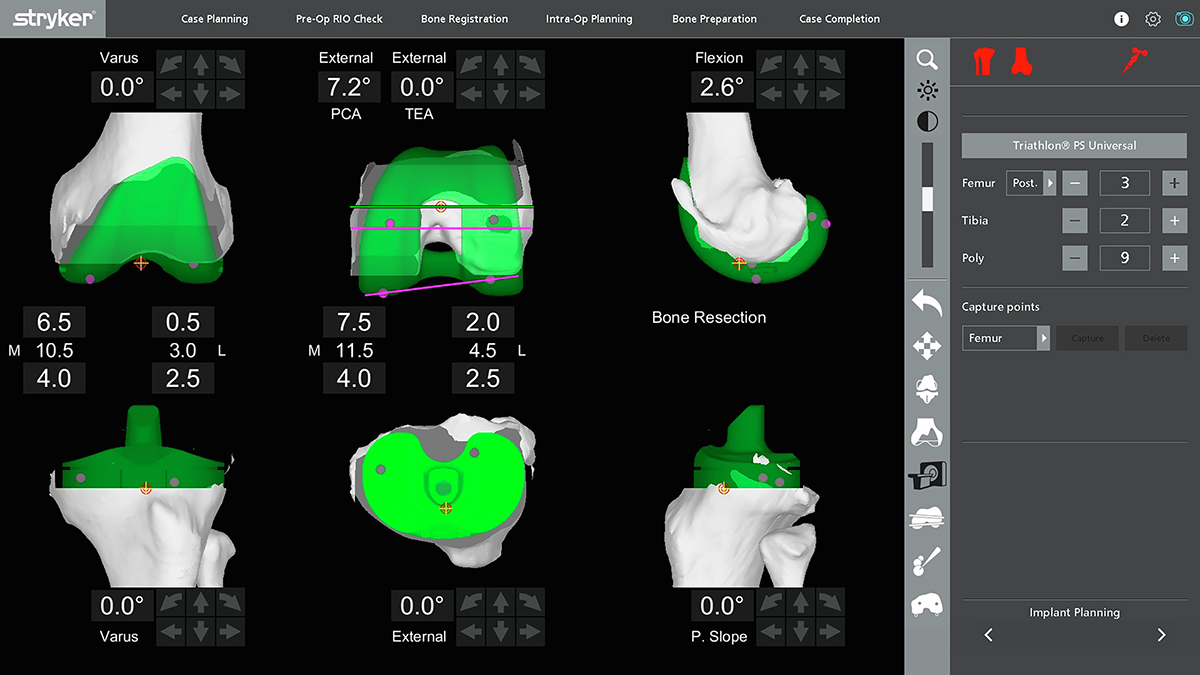Viewport: 1200px width, 675px height.
Task: Decrease Tibia size with minus button
Action: pyautogui.click(x=1075, y=221)
